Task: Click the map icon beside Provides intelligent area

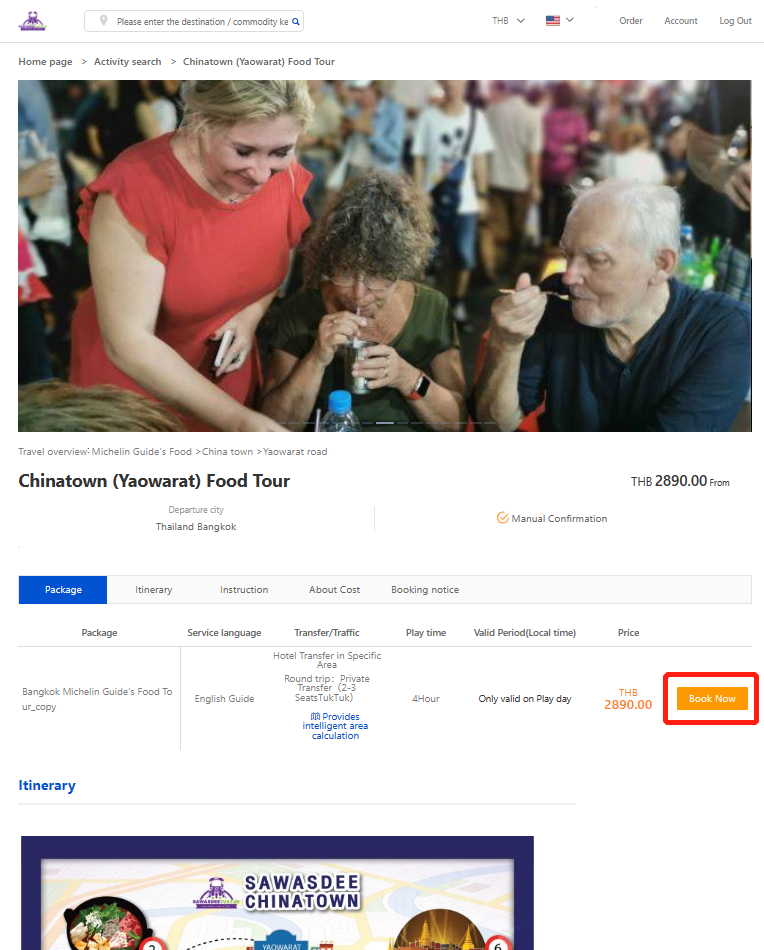Action: tap(315, 717)
